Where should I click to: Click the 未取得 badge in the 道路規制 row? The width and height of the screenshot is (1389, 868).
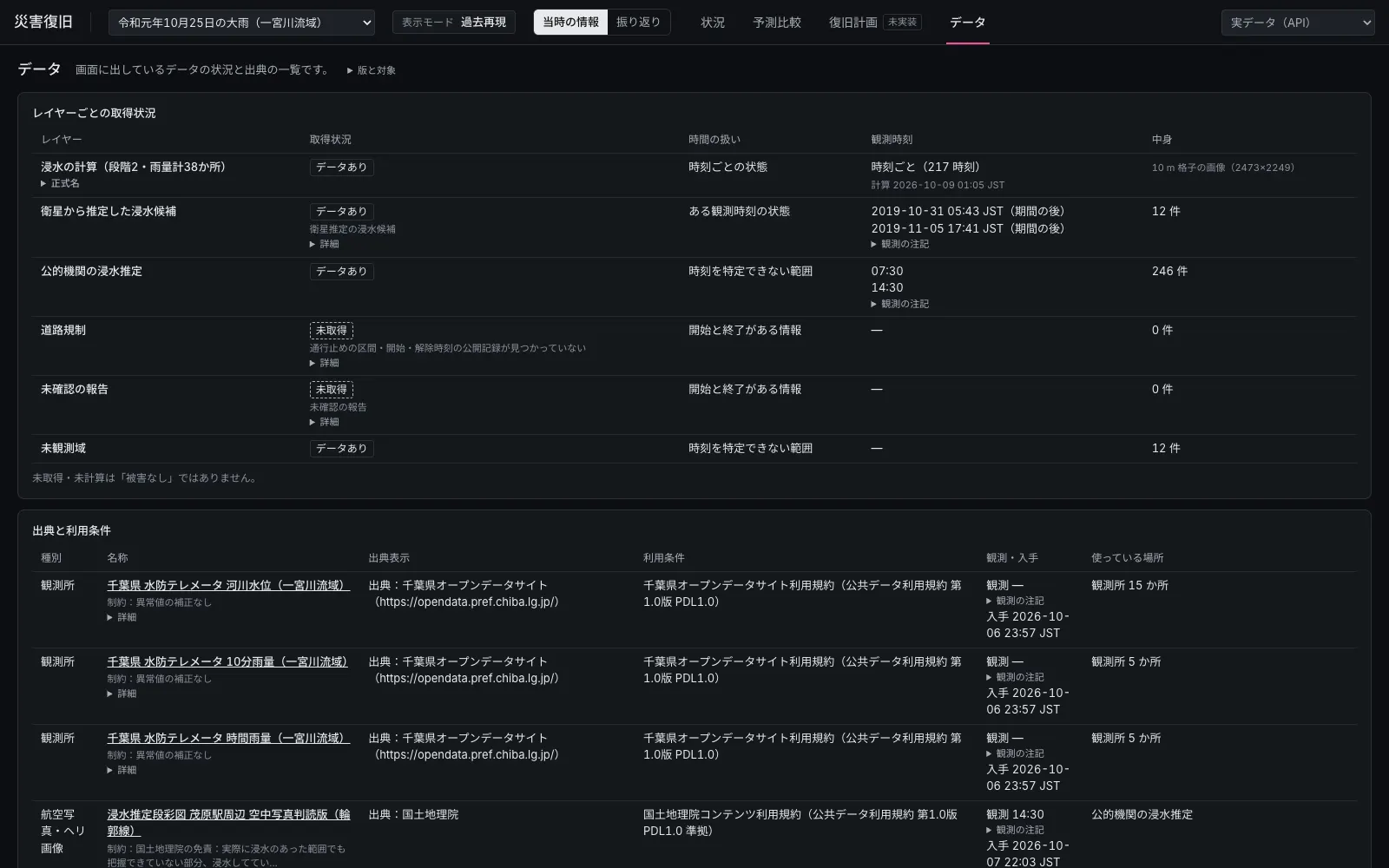point(332,331)
